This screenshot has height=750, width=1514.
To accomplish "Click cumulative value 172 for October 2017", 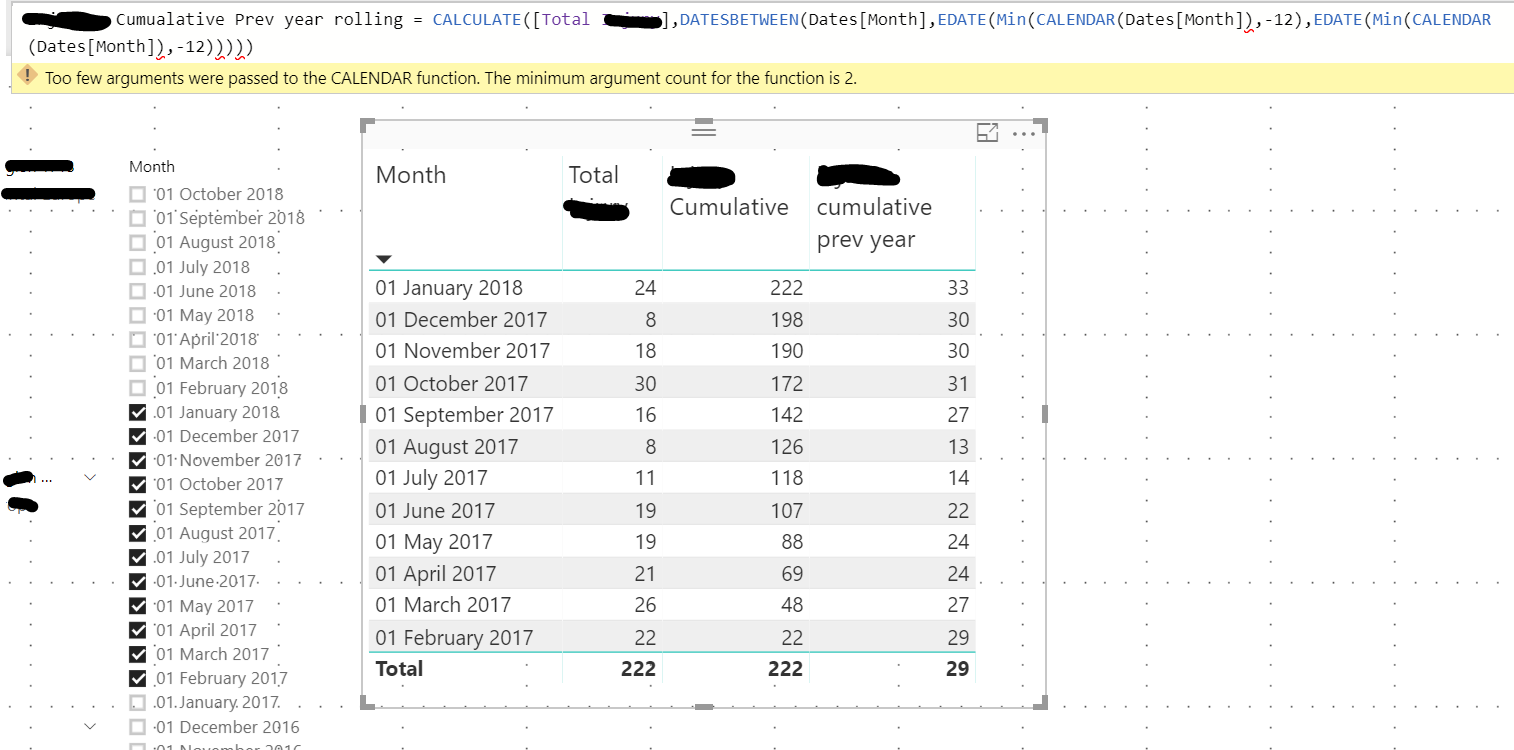I will (x=787, y=383).
